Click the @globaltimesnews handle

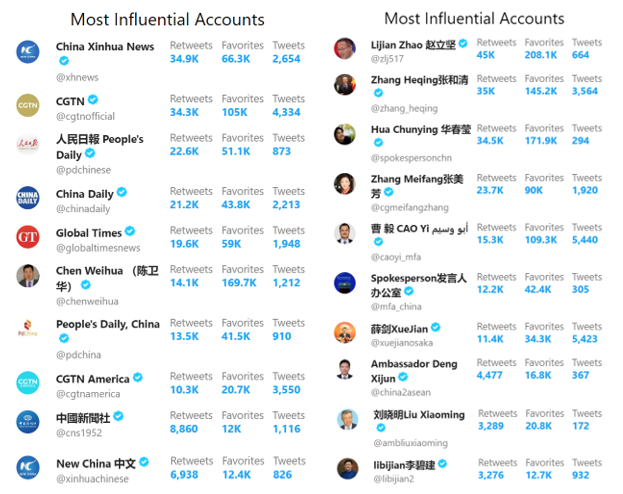(98, 248)
